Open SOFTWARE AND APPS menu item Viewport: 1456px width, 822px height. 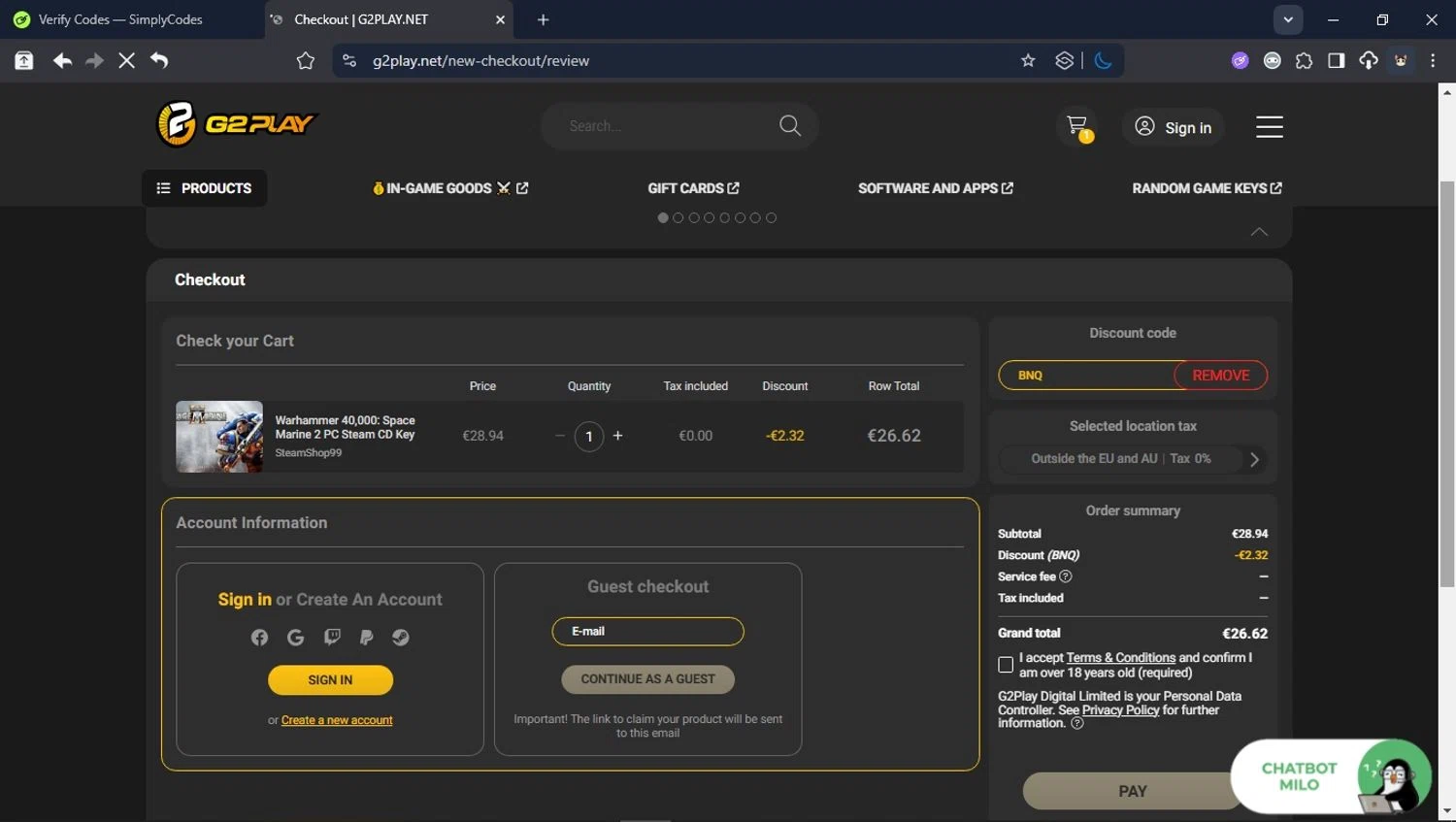(936, 188)
